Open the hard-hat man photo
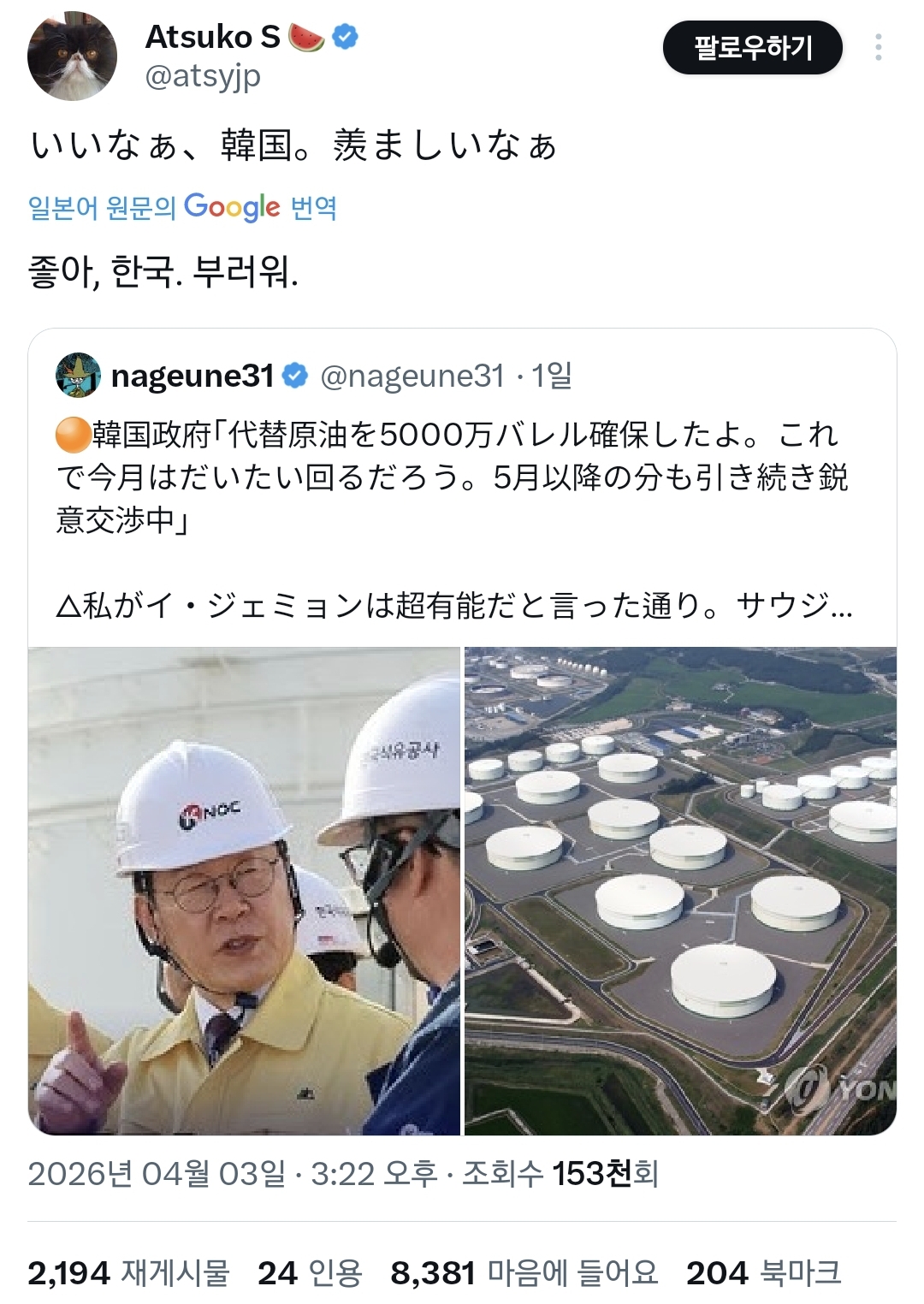The width and height of the screenshot is (924, 1304). pos(244,891)
